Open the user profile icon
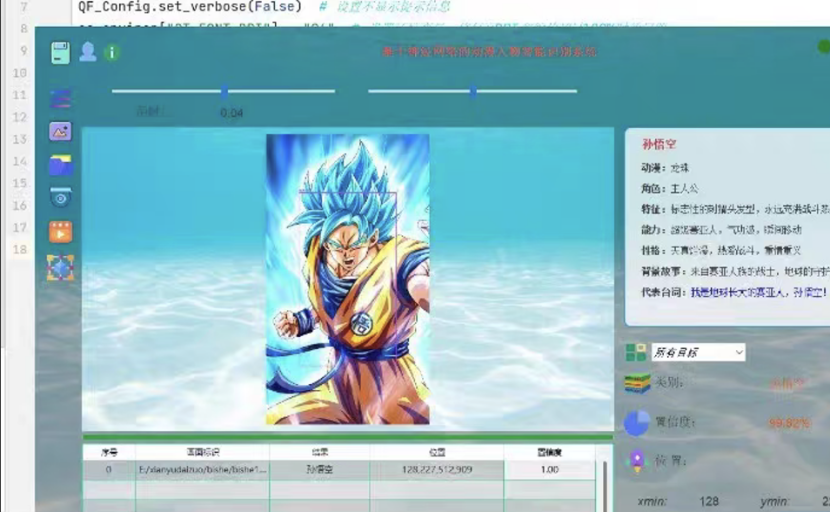 [88, 52]
